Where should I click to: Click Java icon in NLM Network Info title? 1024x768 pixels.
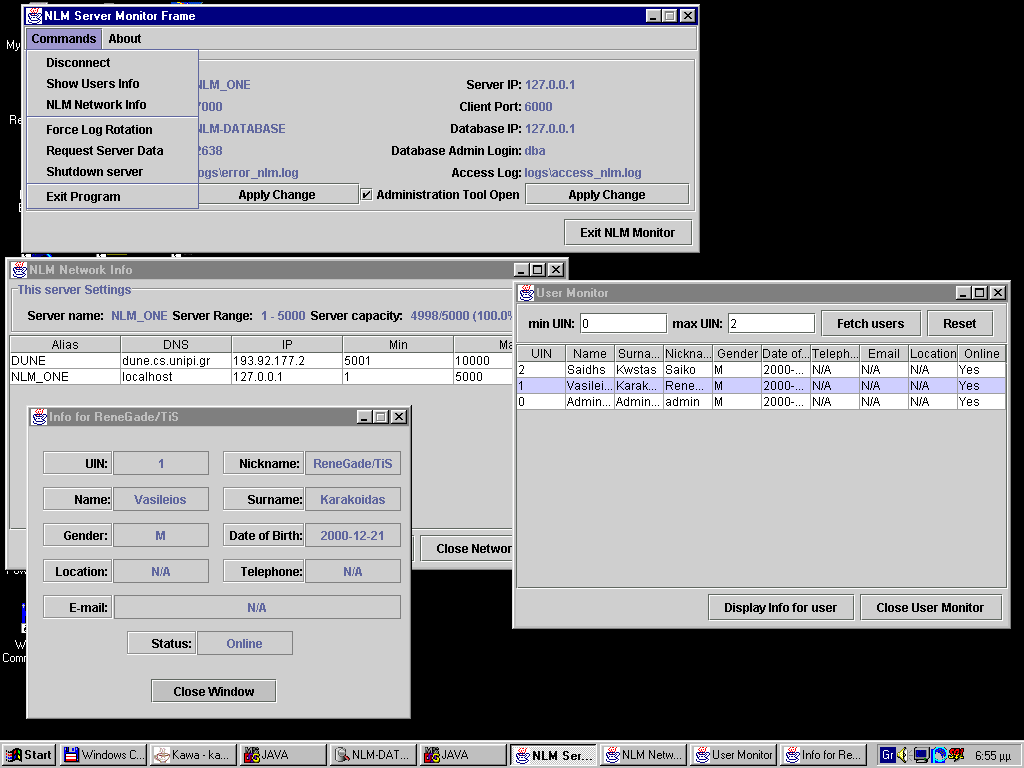click(x=20, y=270)
